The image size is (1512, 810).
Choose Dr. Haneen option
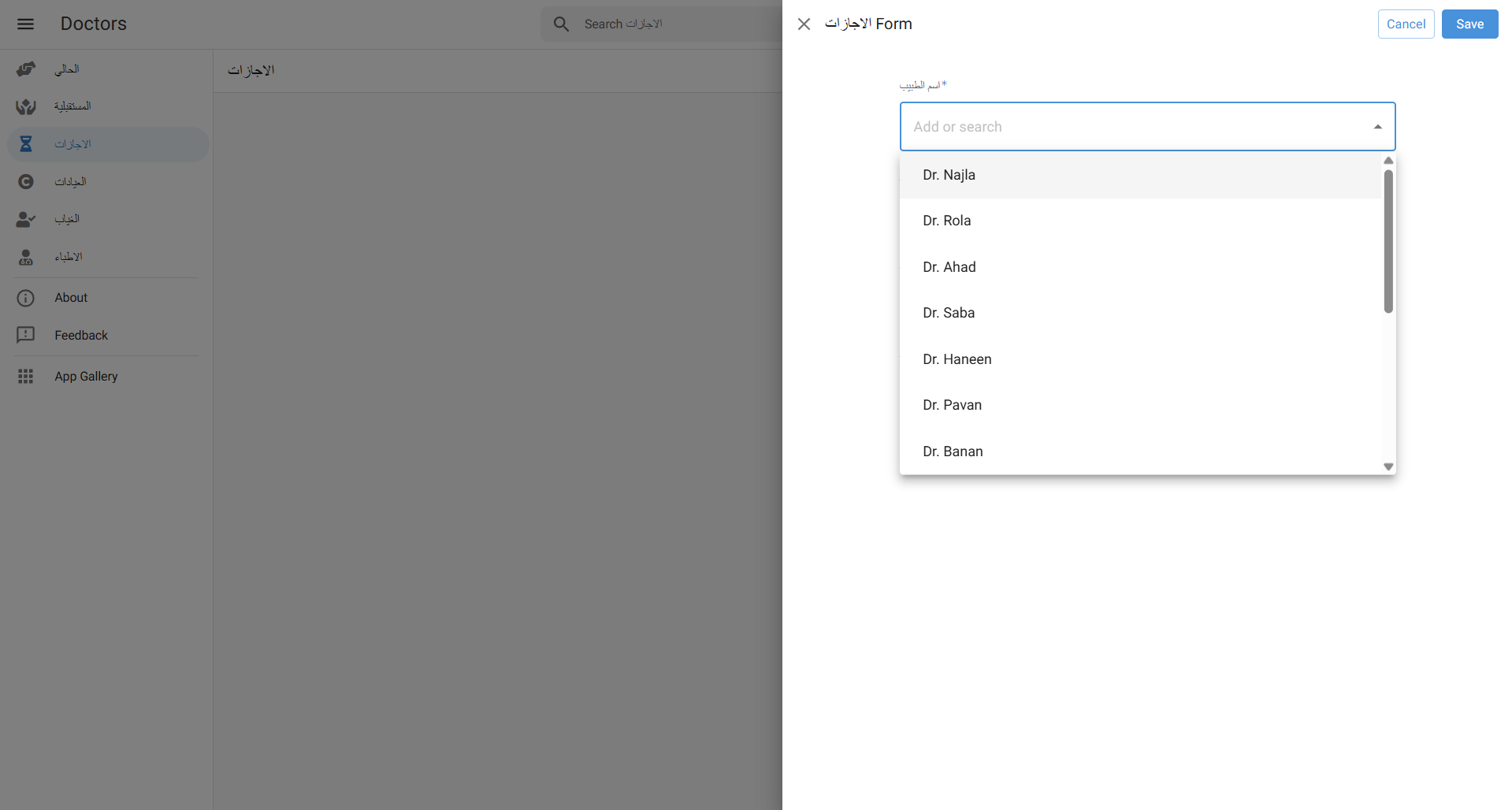(x=957, y=359)
